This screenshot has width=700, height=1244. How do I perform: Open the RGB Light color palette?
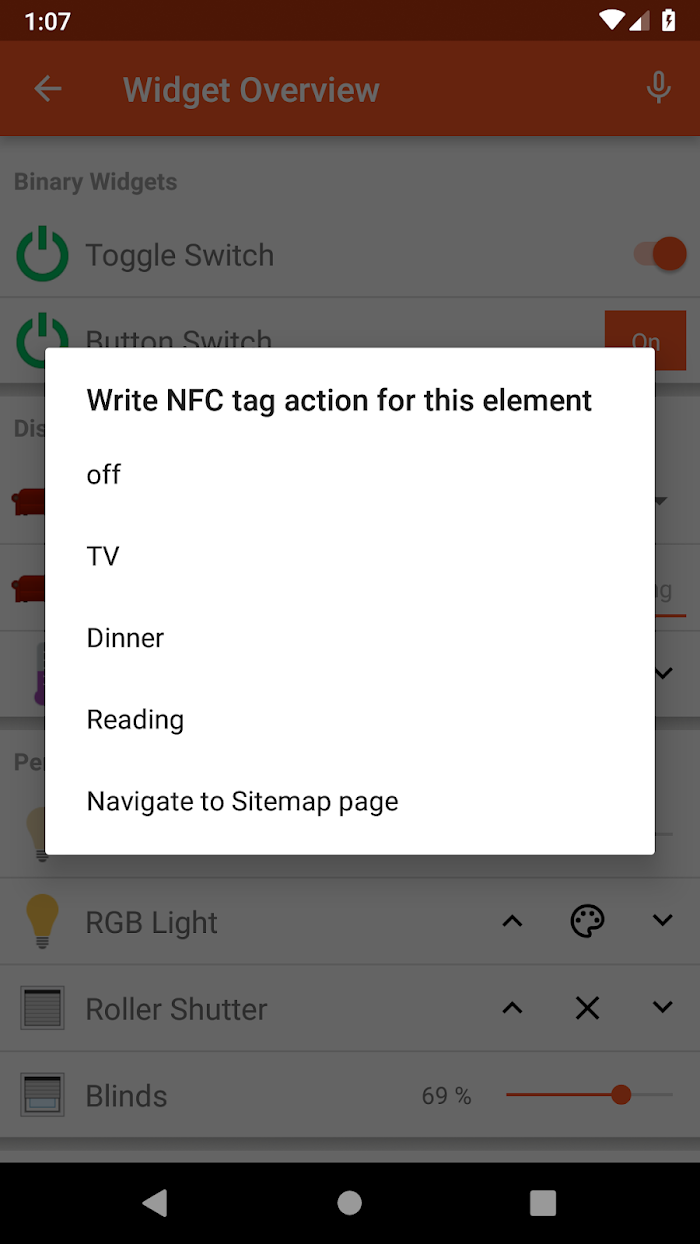588,921
